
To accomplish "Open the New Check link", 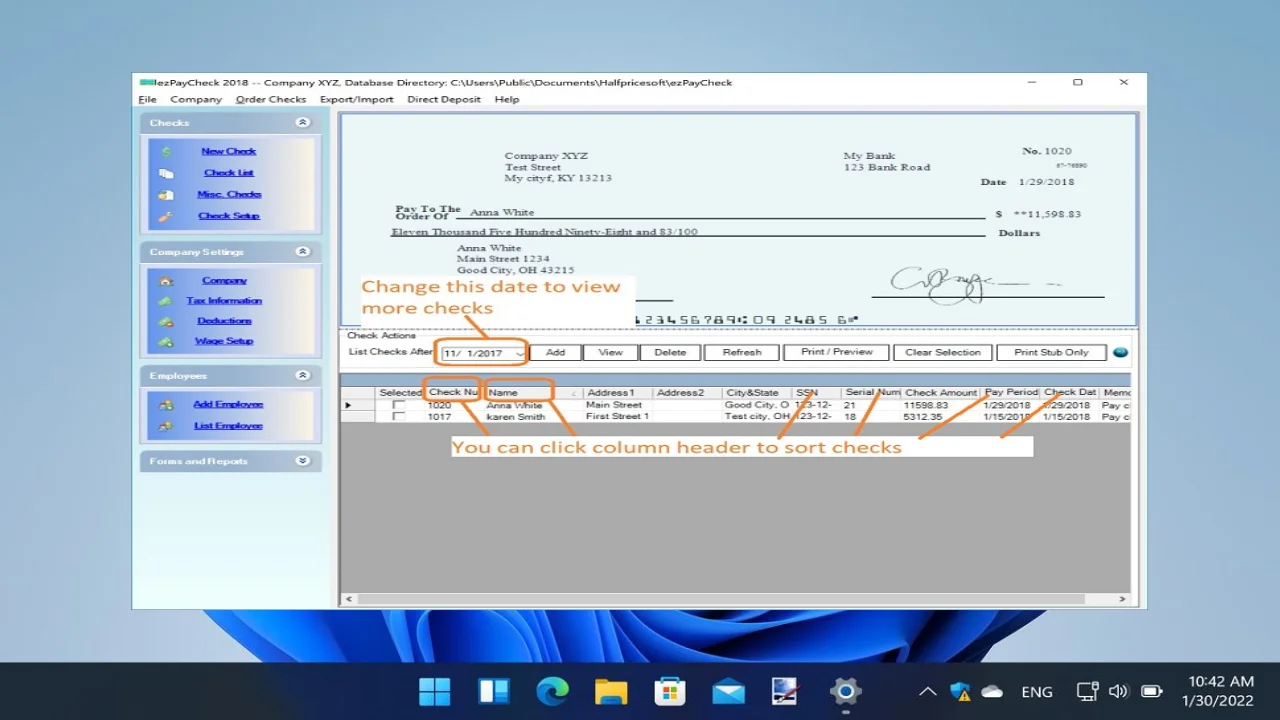I will [228, 151].
